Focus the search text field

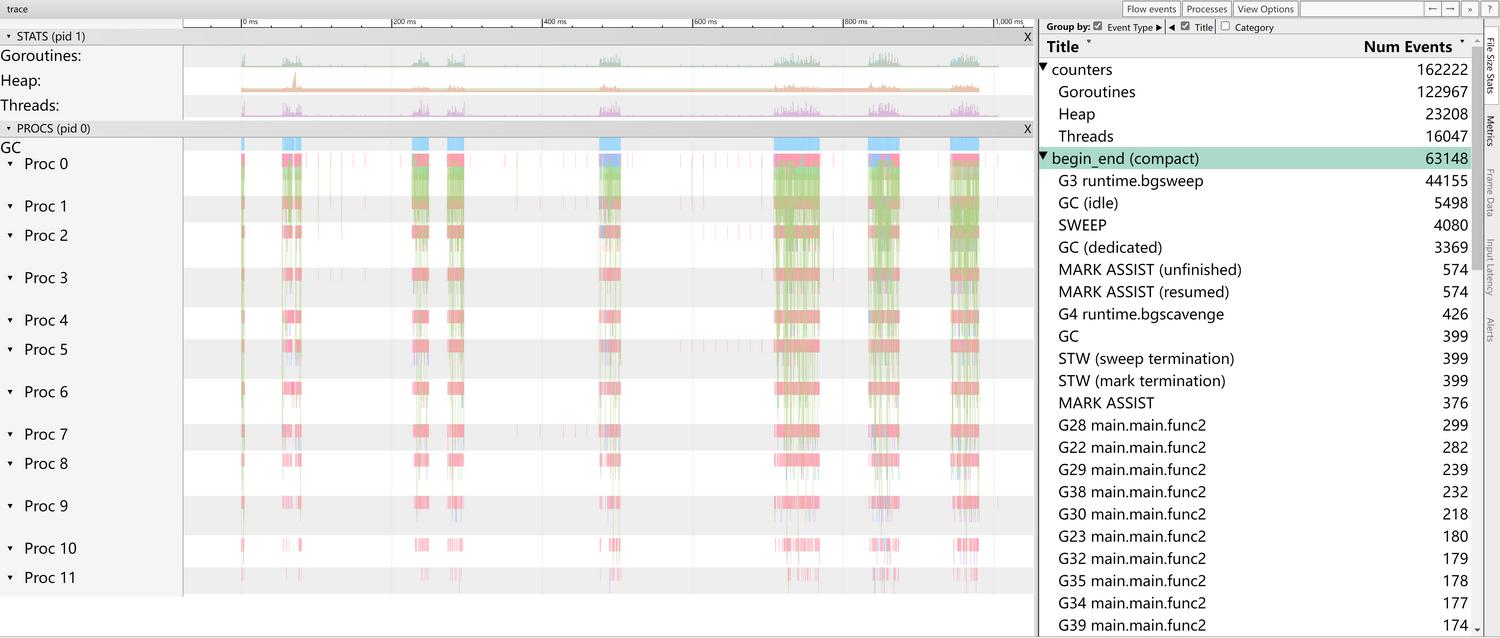pyautogui.click(x=1360, y=9)
